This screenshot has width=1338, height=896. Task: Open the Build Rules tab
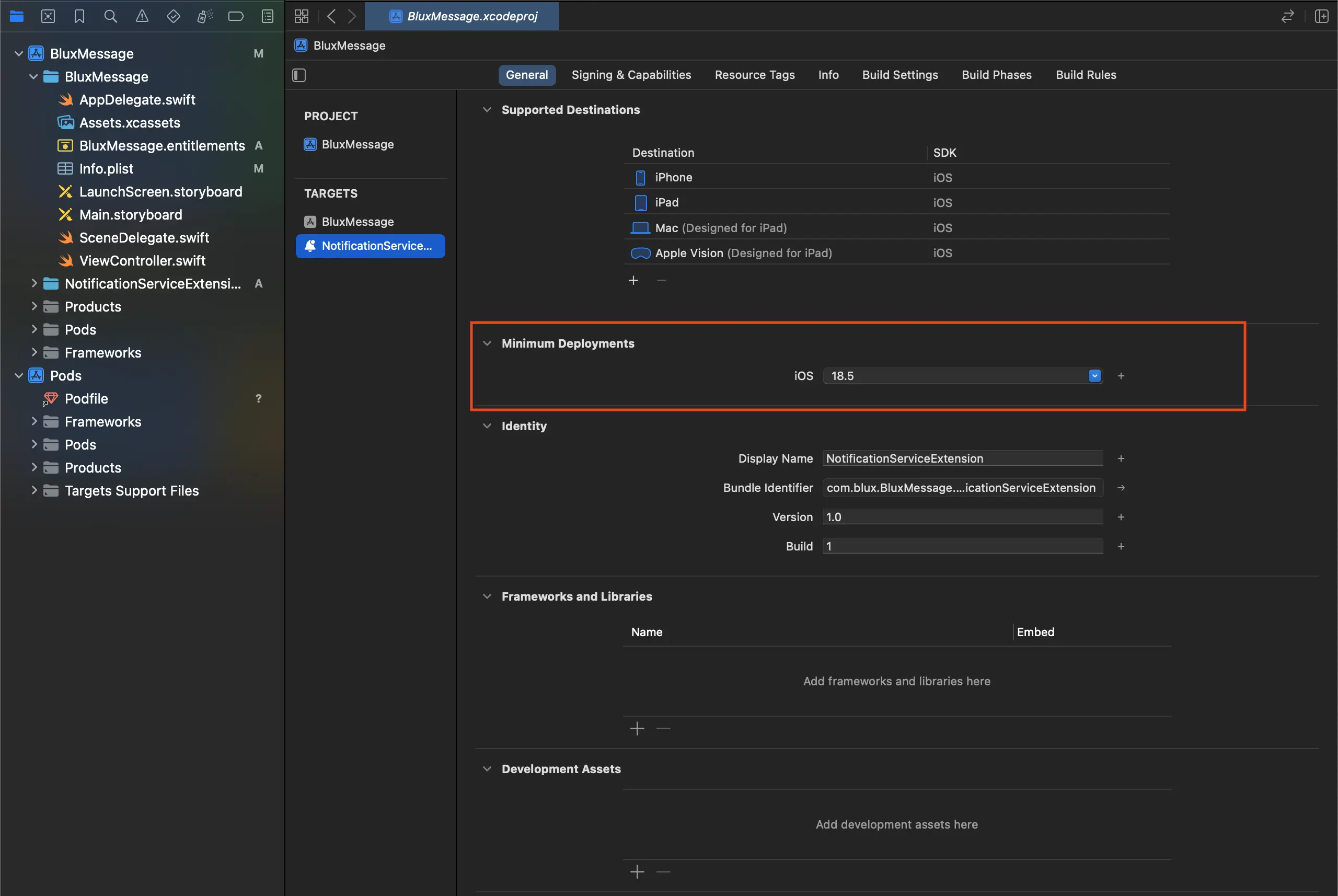coord(1086,75)
